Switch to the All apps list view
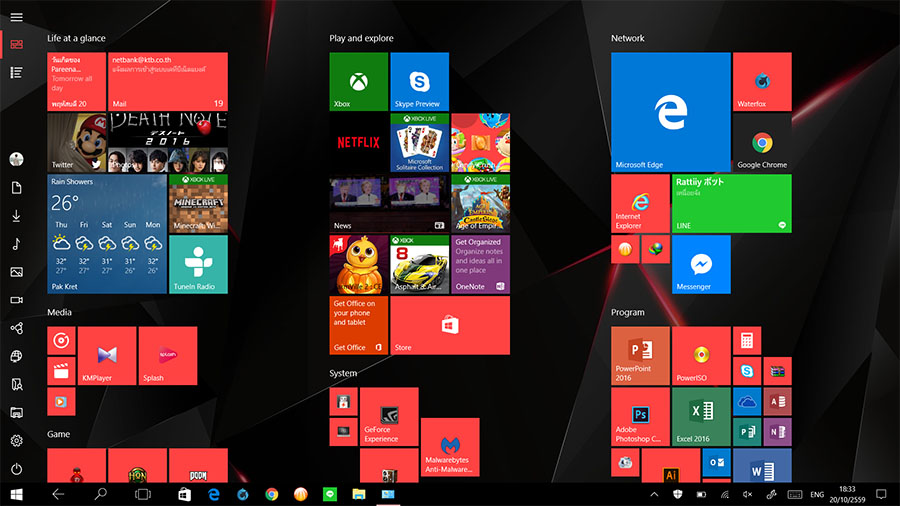900x506 pixels. coord(16,72)
